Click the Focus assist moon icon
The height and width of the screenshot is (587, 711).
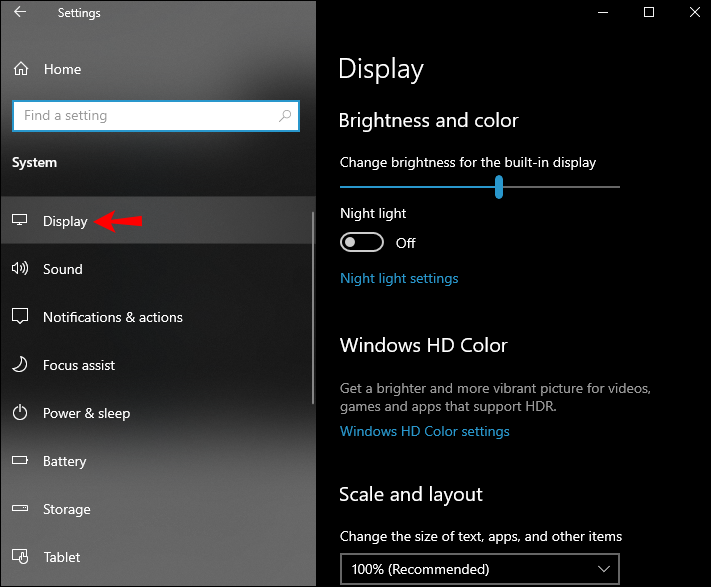point(19,364)
